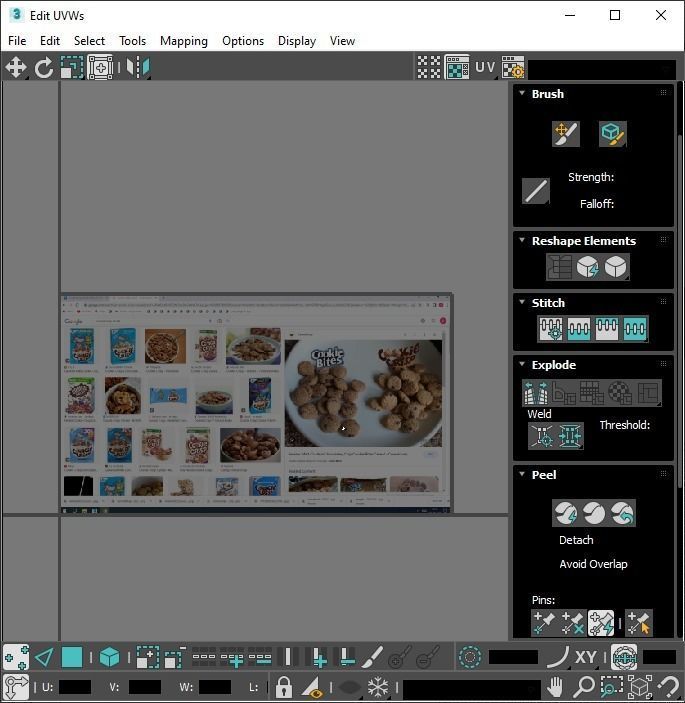Enable Vertex sub-object mode
The width and height of the screenshot is (685, 703).
pos(16,657)
